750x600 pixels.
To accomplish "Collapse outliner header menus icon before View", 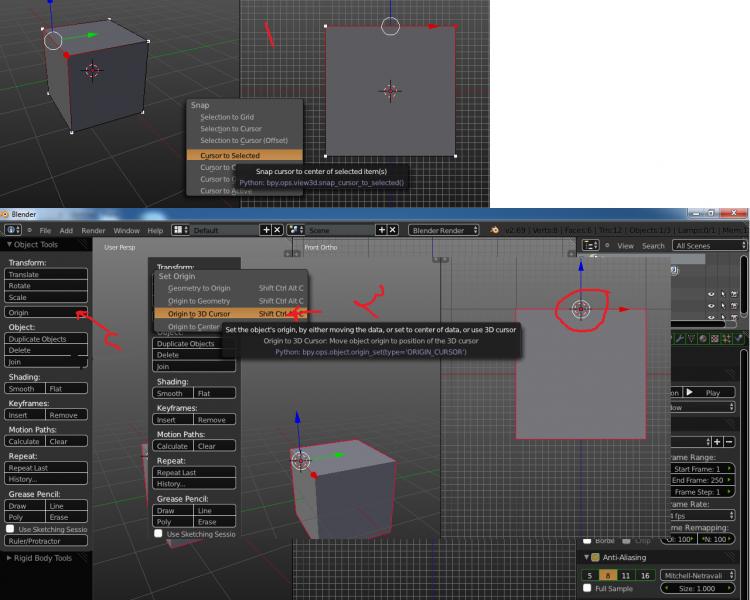I will coord(607,245).
